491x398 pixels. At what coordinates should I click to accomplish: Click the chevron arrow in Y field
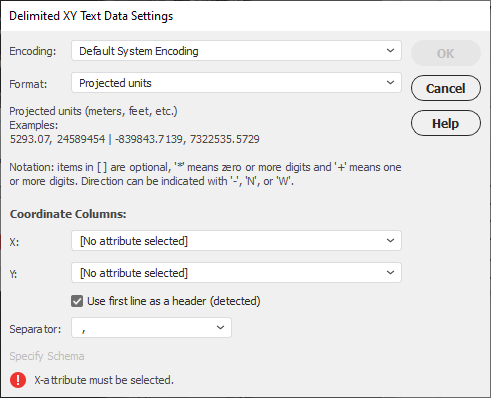coord(390,273)
